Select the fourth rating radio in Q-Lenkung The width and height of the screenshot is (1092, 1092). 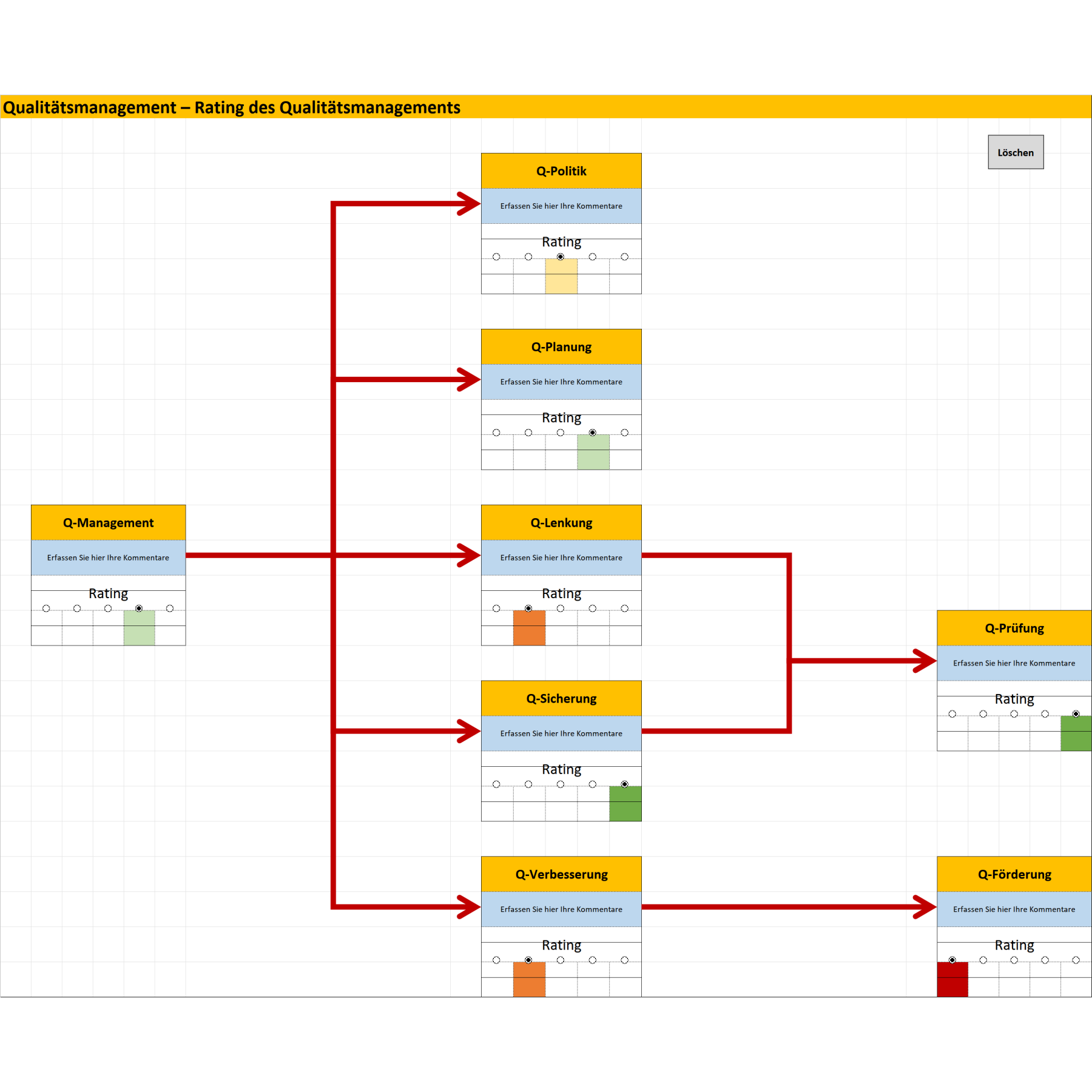click(593, 608)
